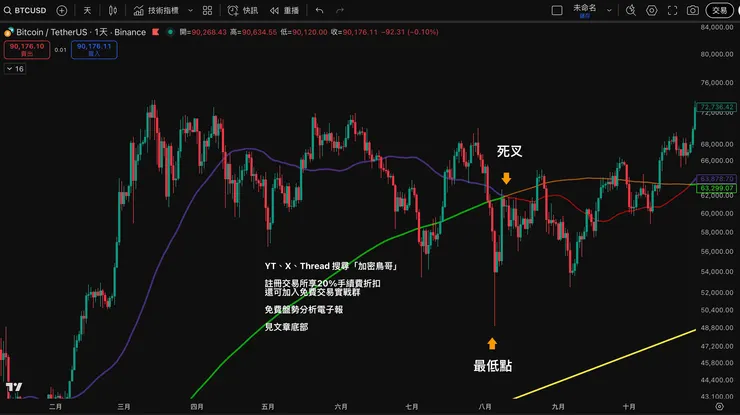Click buy button 90,176.11
This screenshot has width=740, height=415.
click(94, 50)
